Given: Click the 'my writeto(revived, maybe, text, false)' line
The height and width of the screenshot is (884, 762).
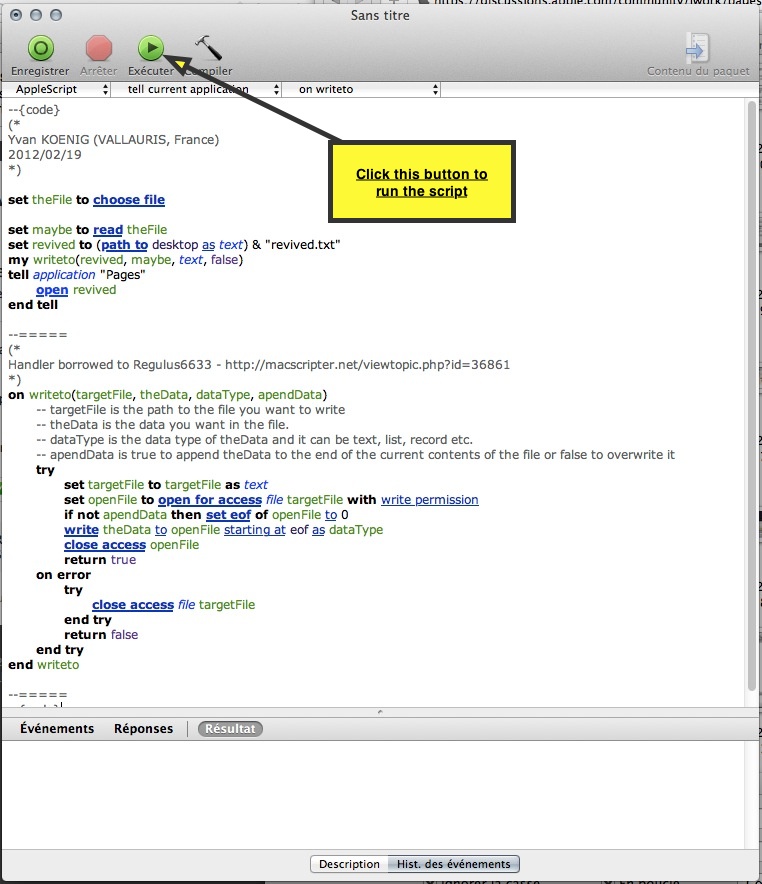Looking at the screenshot, I should click(125, 260).
